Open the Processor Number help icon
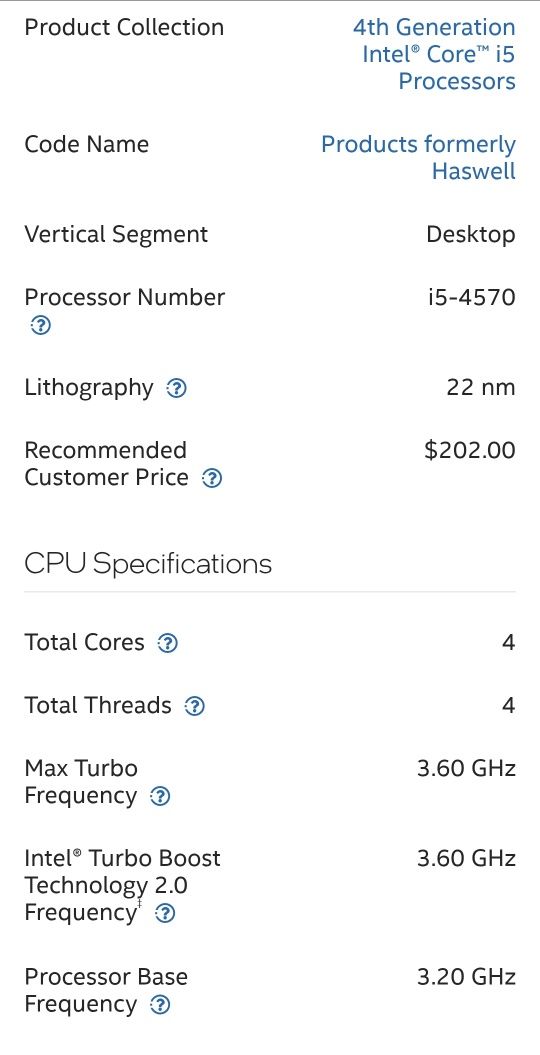The image size is (540, 1055). tap(40, 326)
